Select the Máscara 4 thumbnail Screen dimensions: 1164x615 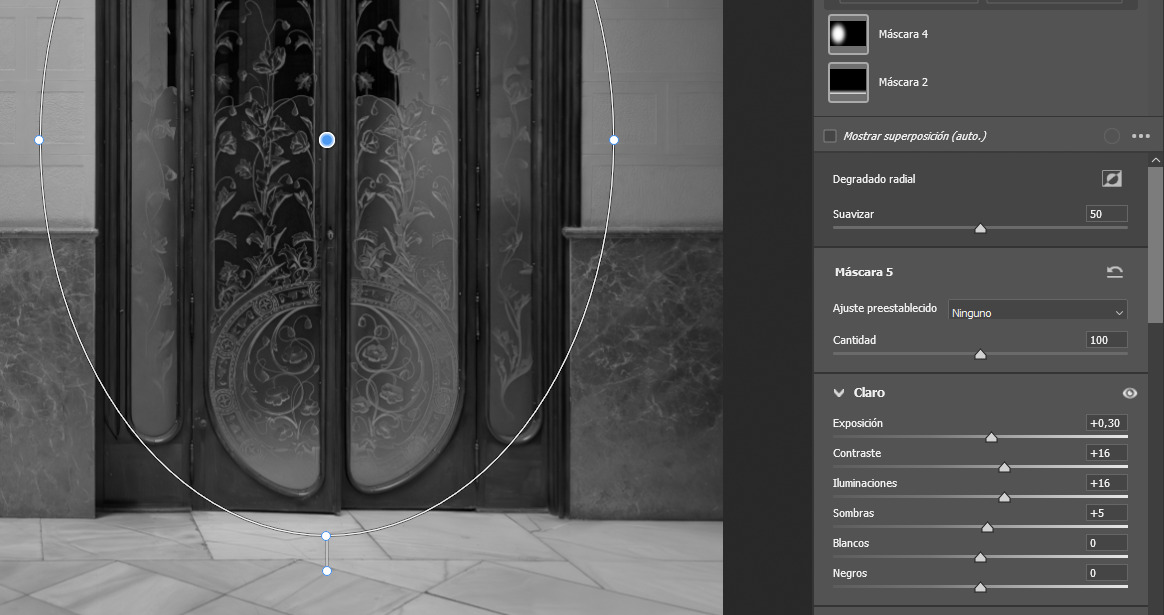click(x=848, y=34)
